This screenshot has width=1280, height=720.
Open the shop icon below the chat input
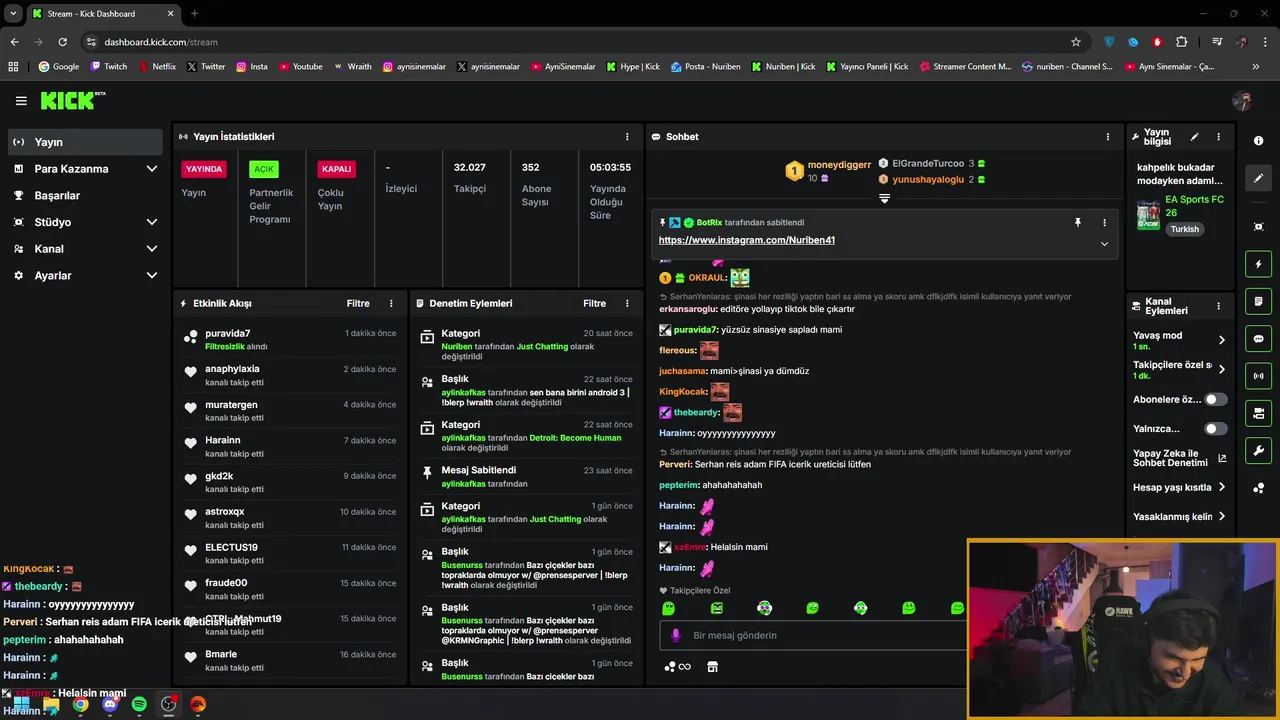712,667
